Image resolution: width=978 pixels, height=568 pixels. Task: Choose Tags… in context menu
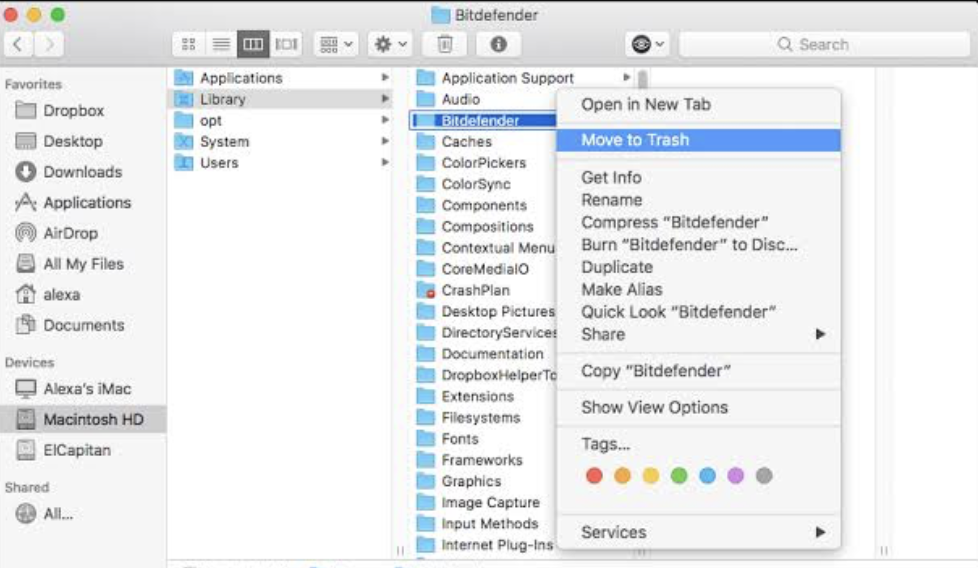tap(699, 445)
